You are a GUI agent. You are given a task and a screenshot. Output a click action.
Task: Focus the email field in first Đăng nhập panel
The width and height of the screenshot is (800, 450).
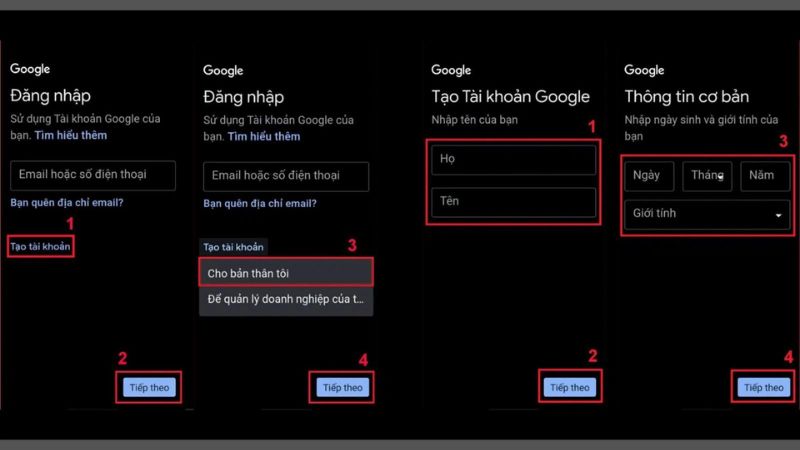pyautogui.click(x=93, y=175)
